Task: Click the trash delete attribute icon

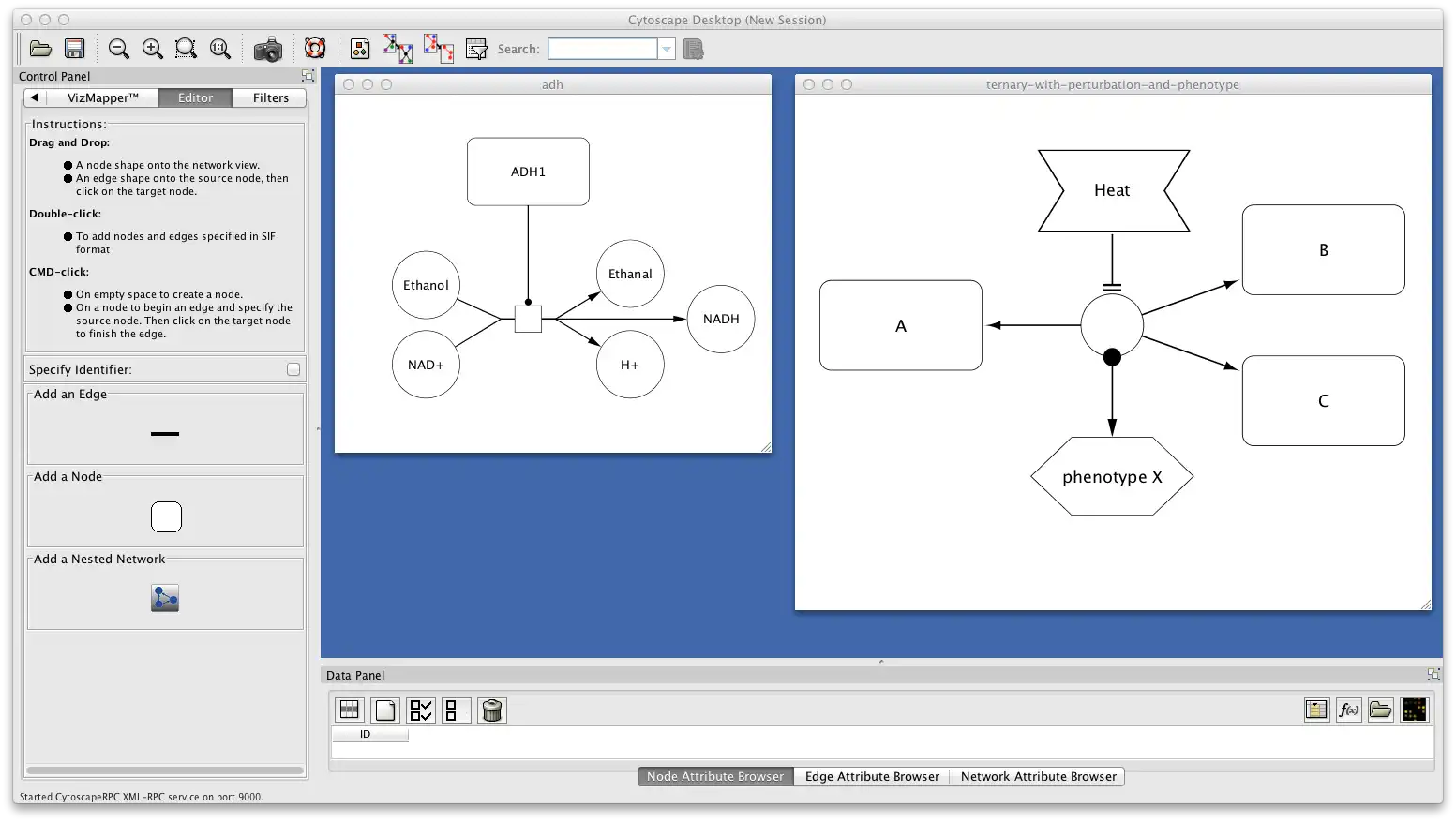Action: pos(492,710)
